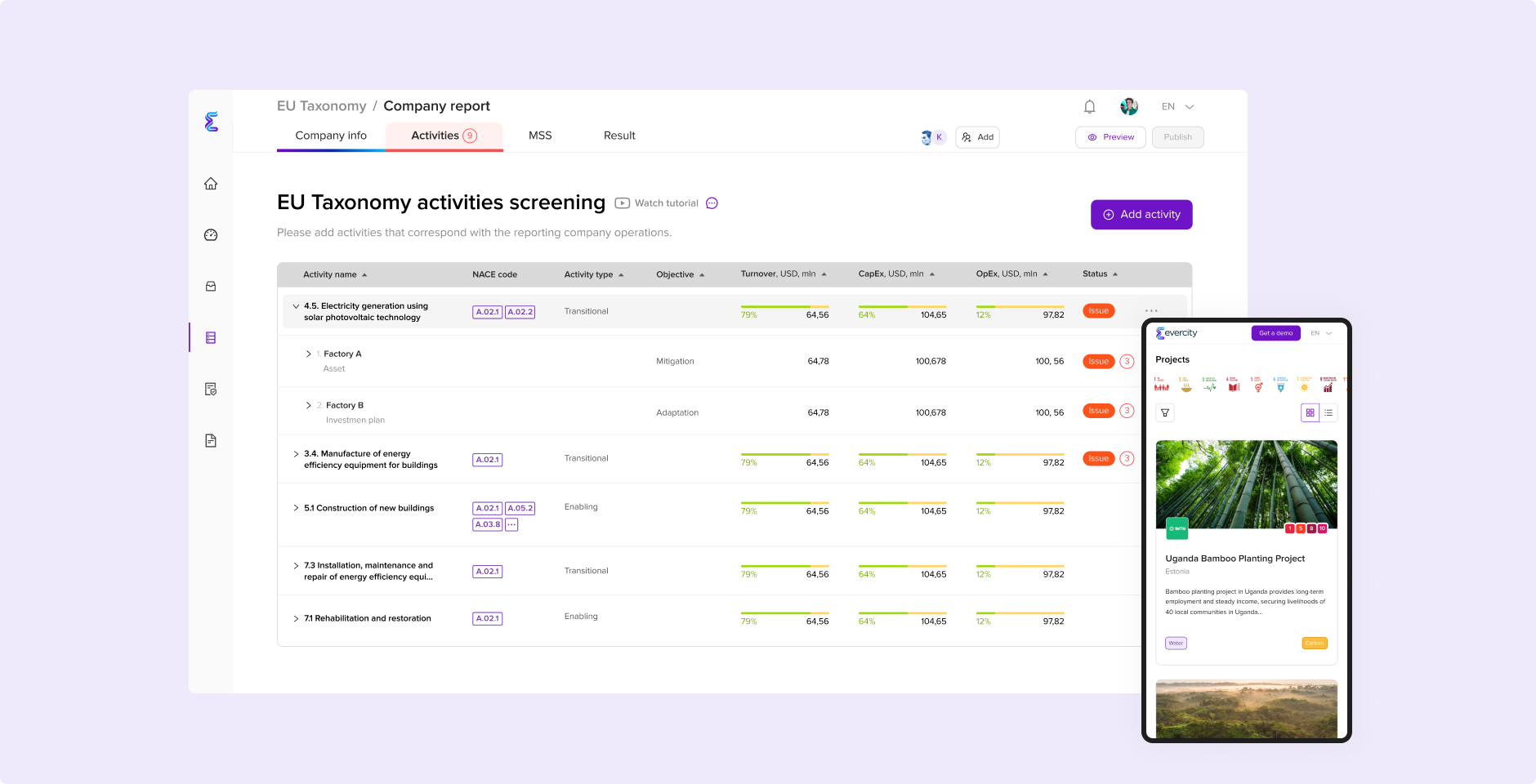Open the inbox icon in sidebar
This screenshot has height=784, width=1536.
click(211, 287)
